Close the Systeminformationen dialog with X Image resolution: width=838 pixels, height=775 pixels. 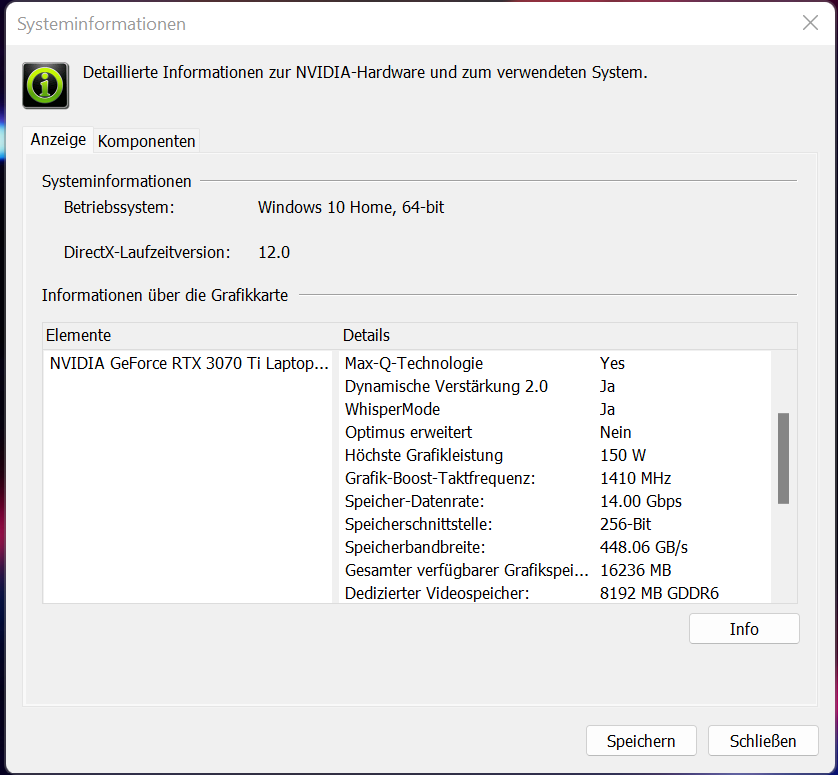click(x=810, y=23)
